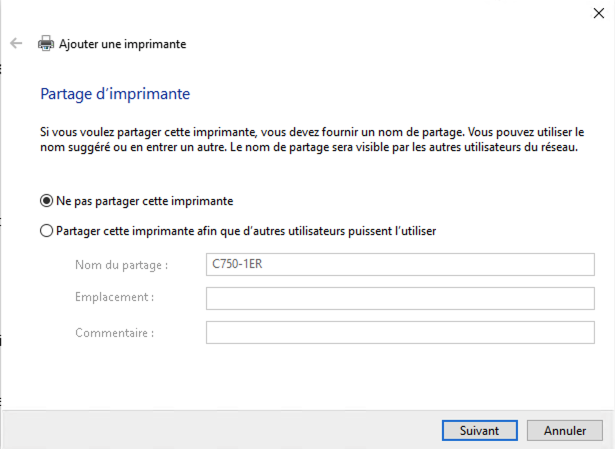This screenshot has width=615, height=449.
Task: Select the "Ne pas partager cette imprimante" radio circle
Action: coord(46,200)
